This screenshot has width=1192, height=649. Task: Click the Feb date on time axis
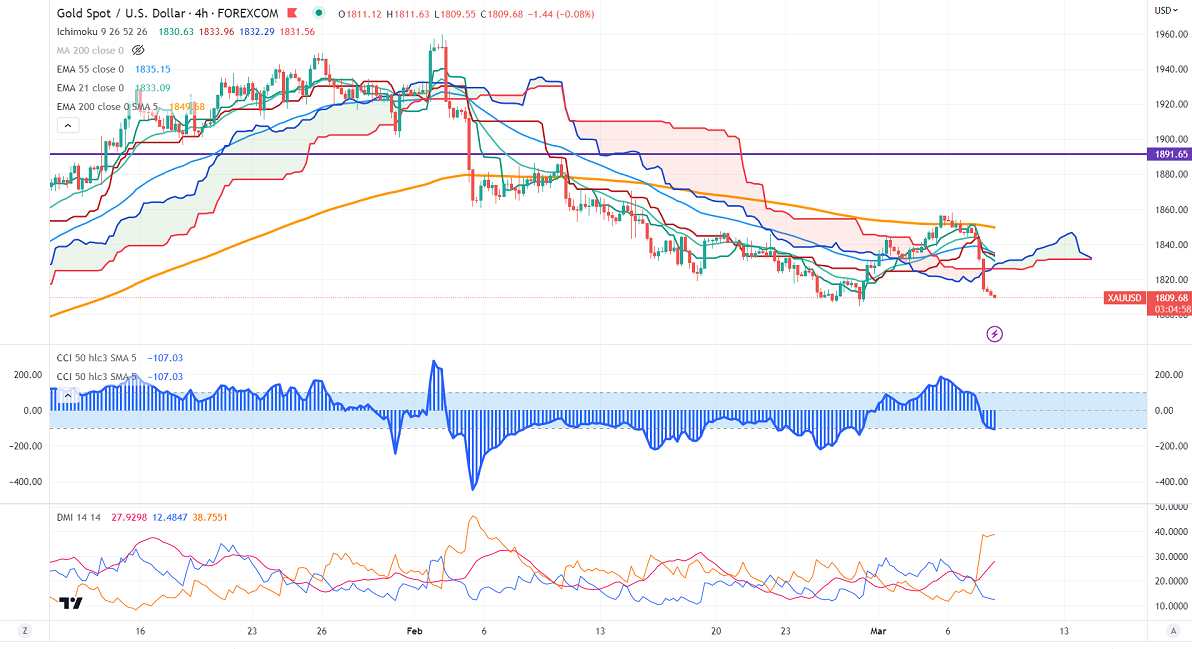coord(415,631)
